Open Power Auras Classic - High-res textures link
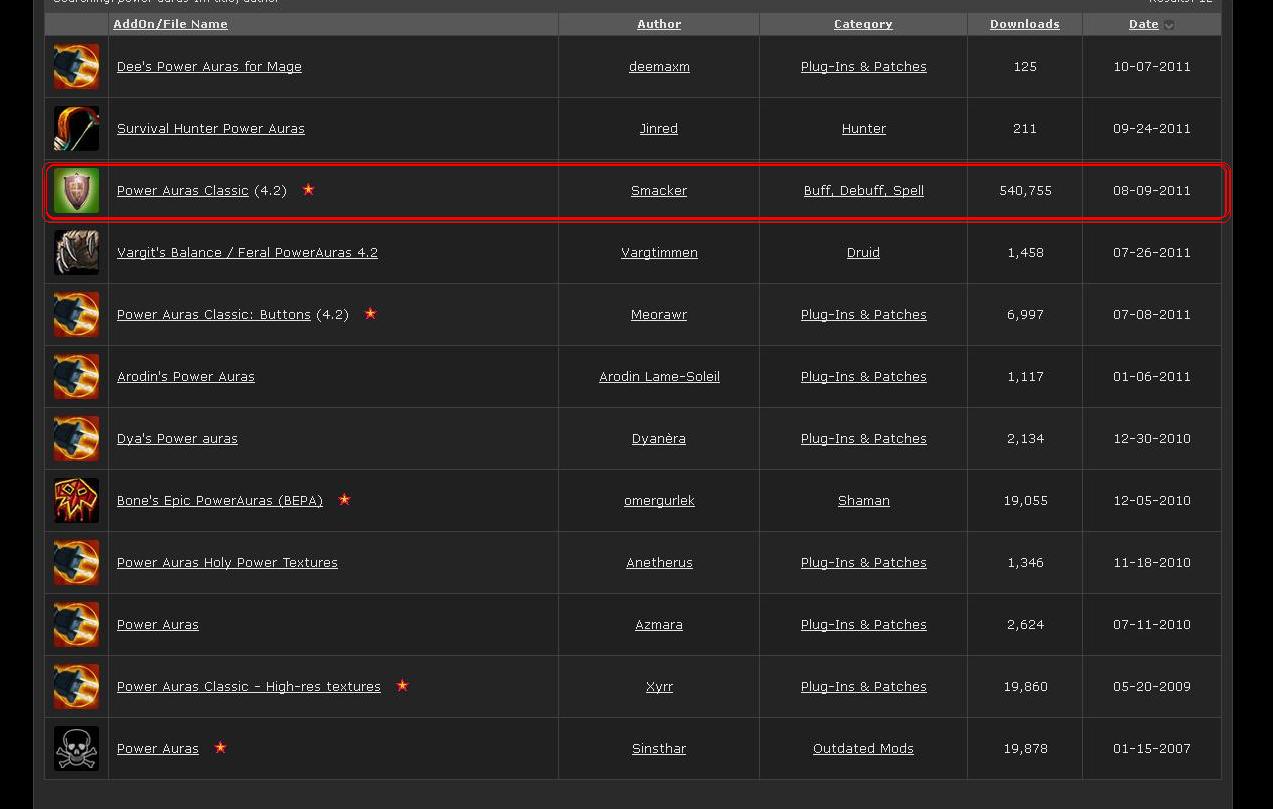This screenshot has height=809, width=1273. point(249,687)
